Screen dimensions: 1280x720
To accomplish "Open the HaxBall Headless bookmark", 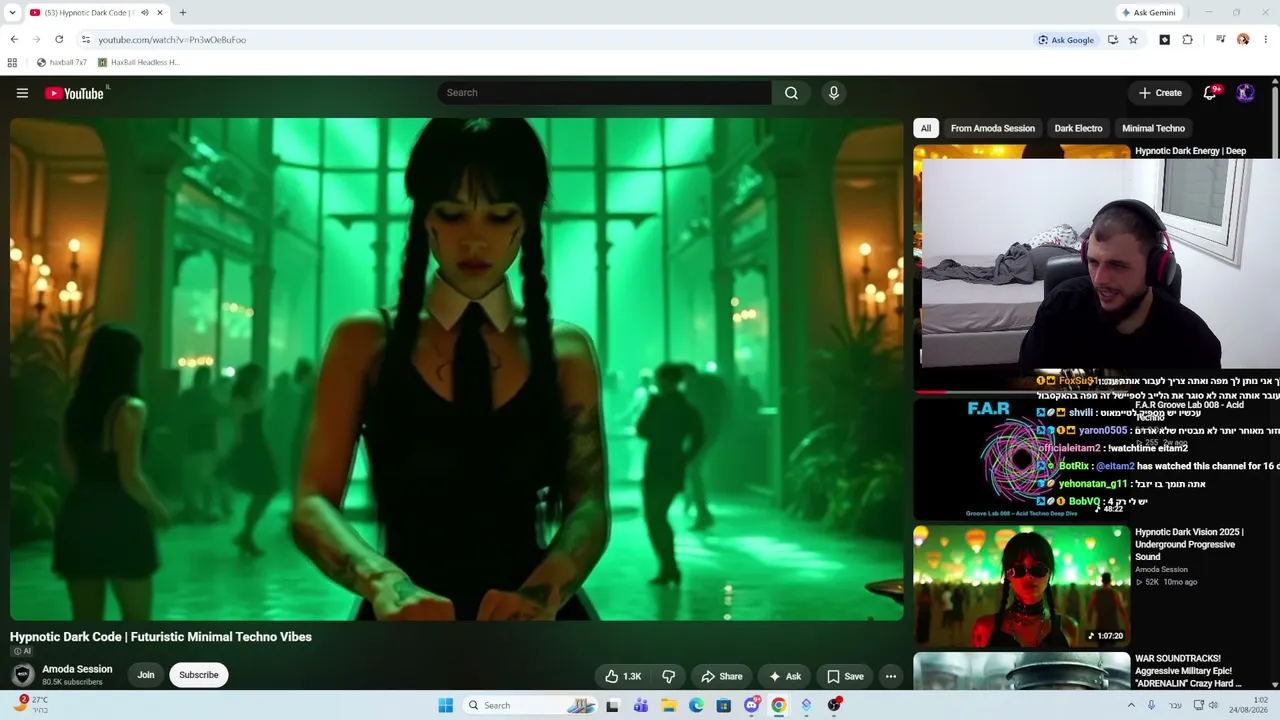I will (x=139, y=62).
